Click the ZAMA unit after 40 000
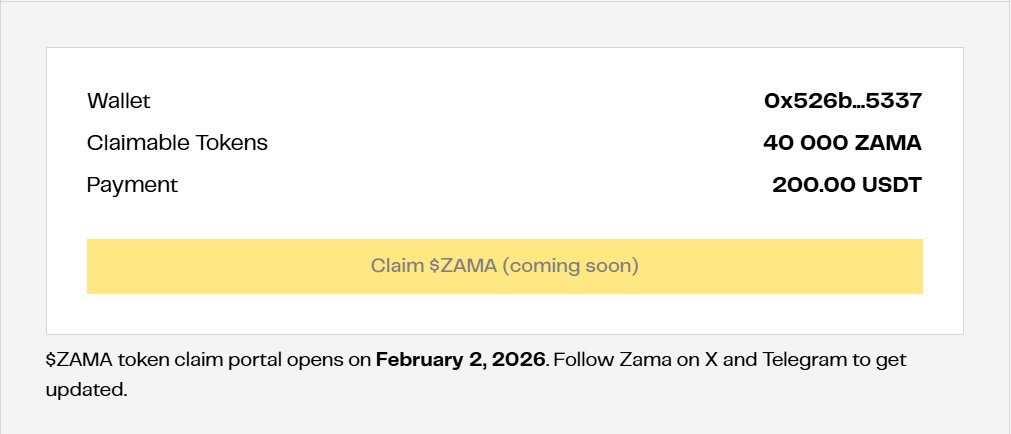The image size is (1011, 434). [x=888, y=143]
